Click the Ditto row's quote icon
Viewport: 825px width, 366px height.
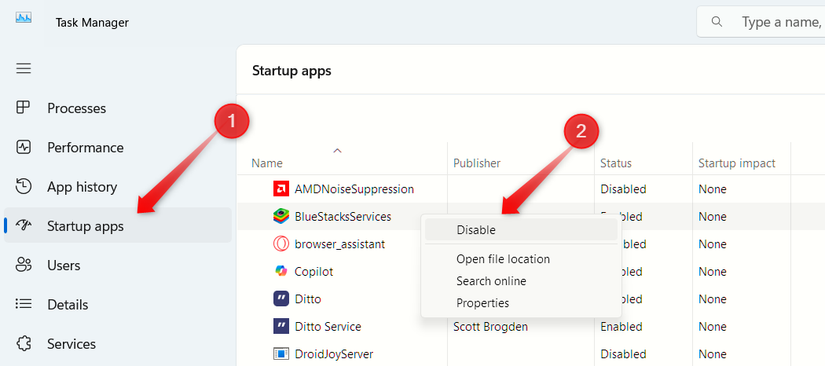(281, 299)
